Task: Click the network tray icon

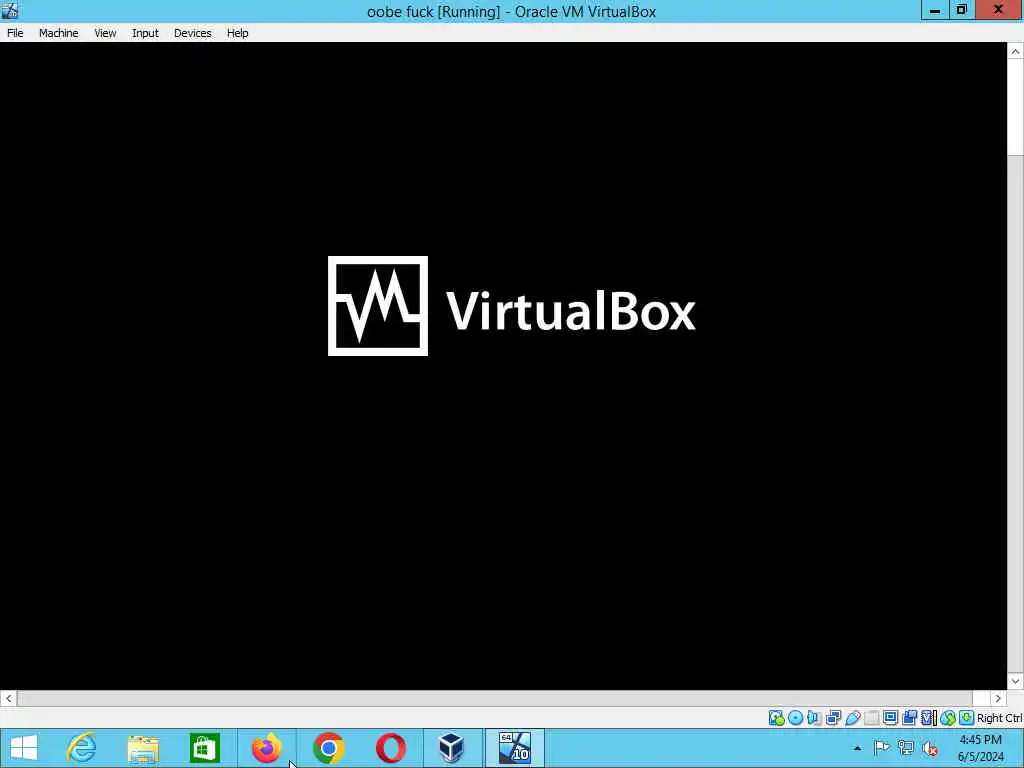Action: (x=906, y=748)
